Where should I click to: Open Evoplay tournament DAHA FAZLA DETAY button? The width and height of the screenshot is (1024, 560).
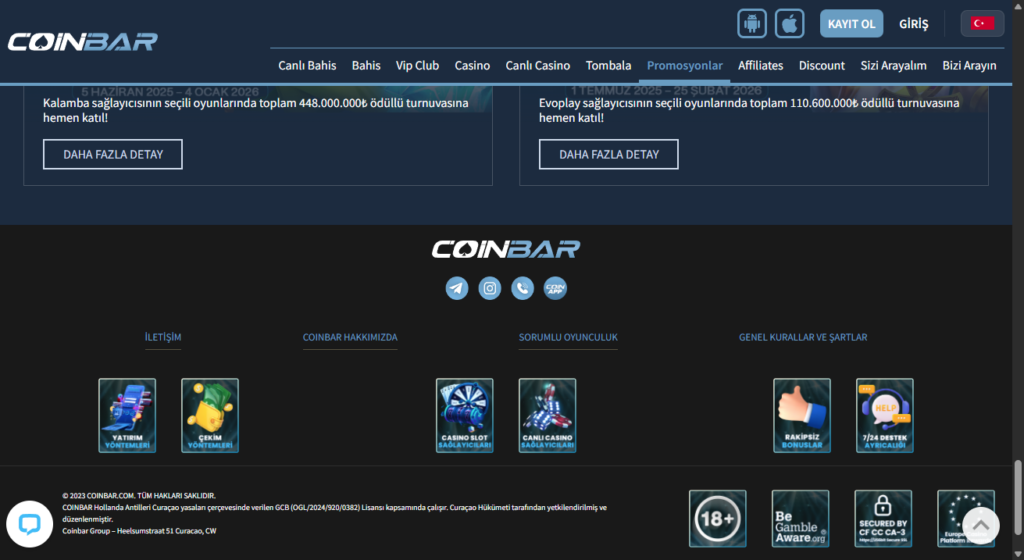tap(608, 154)
